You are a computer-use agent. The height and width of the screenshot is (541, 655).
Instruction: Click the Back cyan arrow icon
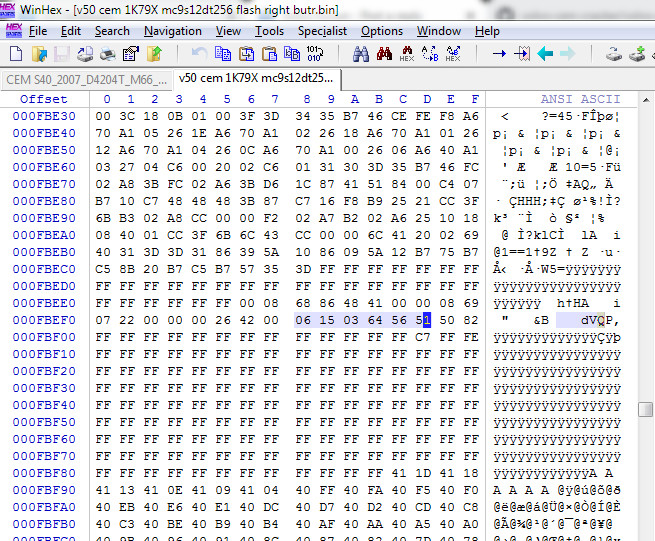tap(545, 54)
